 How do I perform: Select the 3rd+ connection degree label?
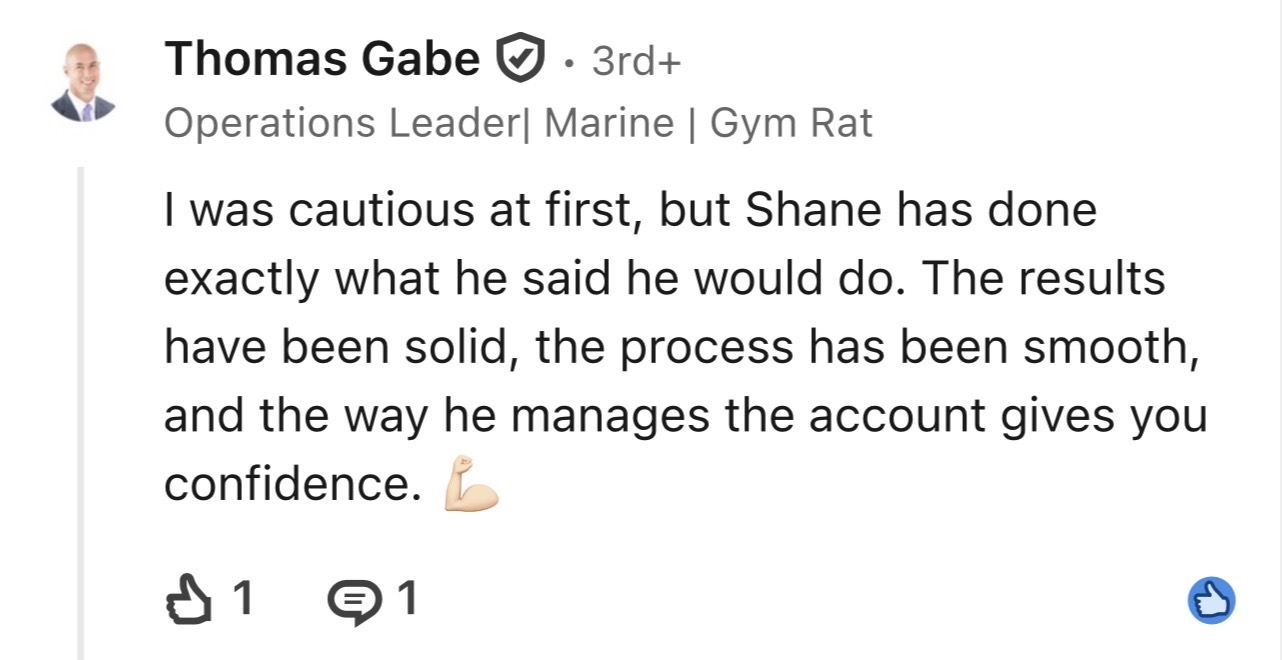(x=636, y=61)
